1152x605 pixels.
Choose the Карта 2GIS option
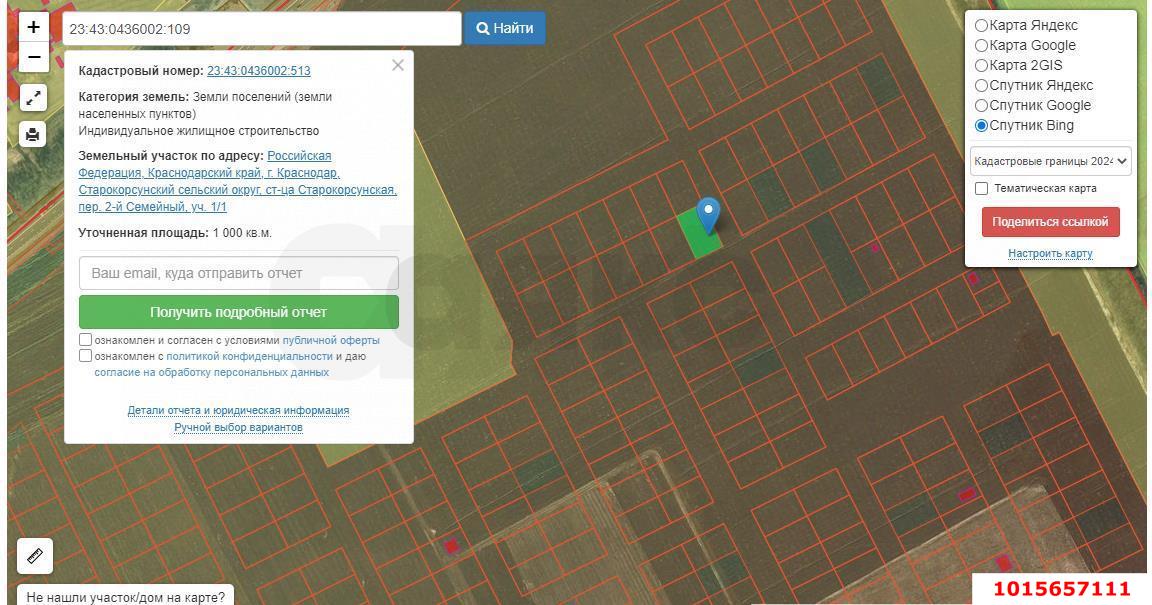982,66
